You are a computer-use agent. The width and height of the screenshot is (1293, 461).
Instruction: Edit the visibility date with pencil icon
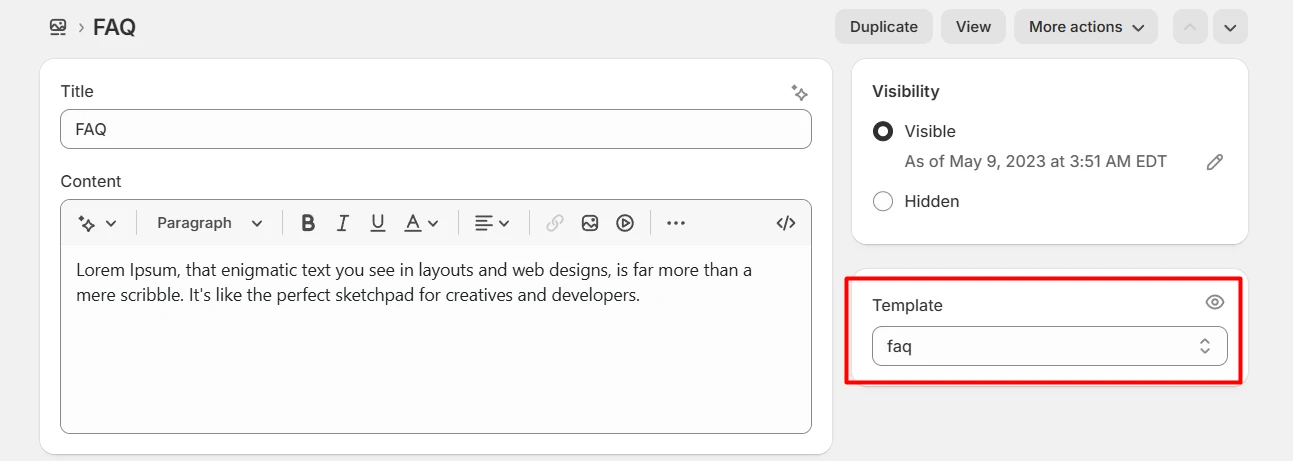[1215, 162]
